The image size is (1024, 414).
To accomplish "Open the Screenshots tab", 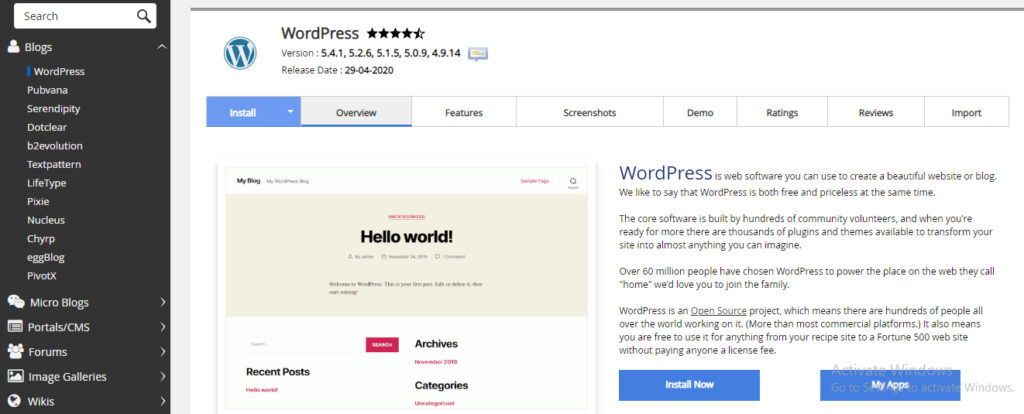I will click(590, 112).
